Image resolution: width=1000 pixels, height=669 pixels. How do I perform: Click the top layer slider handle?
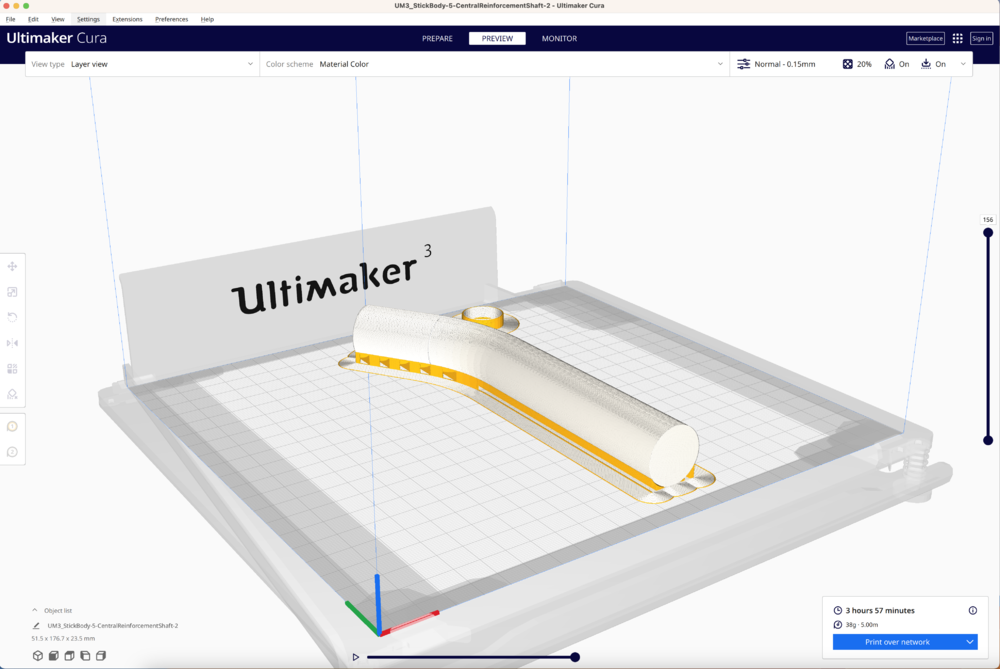[988, 233]
